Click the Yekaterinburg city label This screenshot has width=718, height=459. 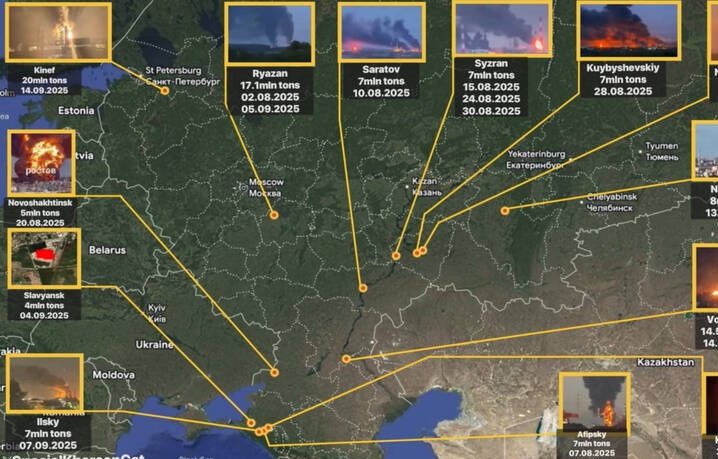(537, 159)
